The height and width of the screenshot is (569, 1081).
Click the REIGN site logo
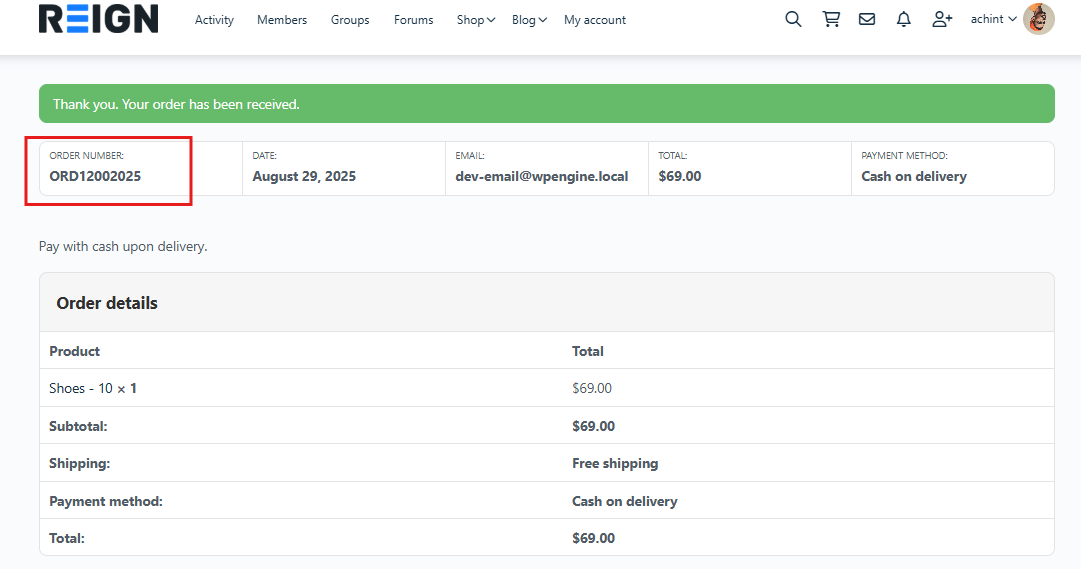coord(99,19)
